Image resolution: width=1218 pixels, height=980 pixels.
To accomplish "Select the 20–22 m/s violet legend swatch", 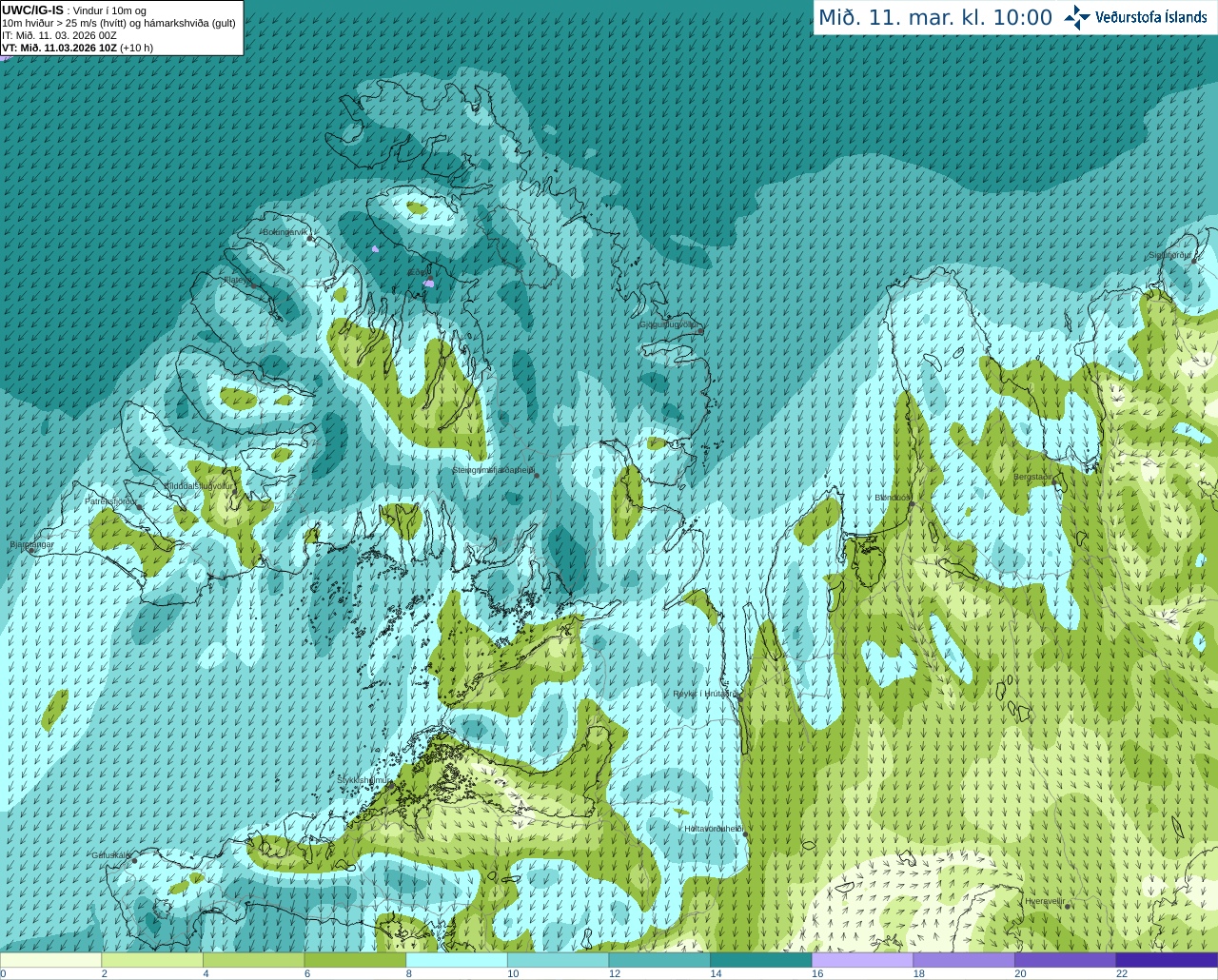I will pyautogui.click(x=1066, y=960).
